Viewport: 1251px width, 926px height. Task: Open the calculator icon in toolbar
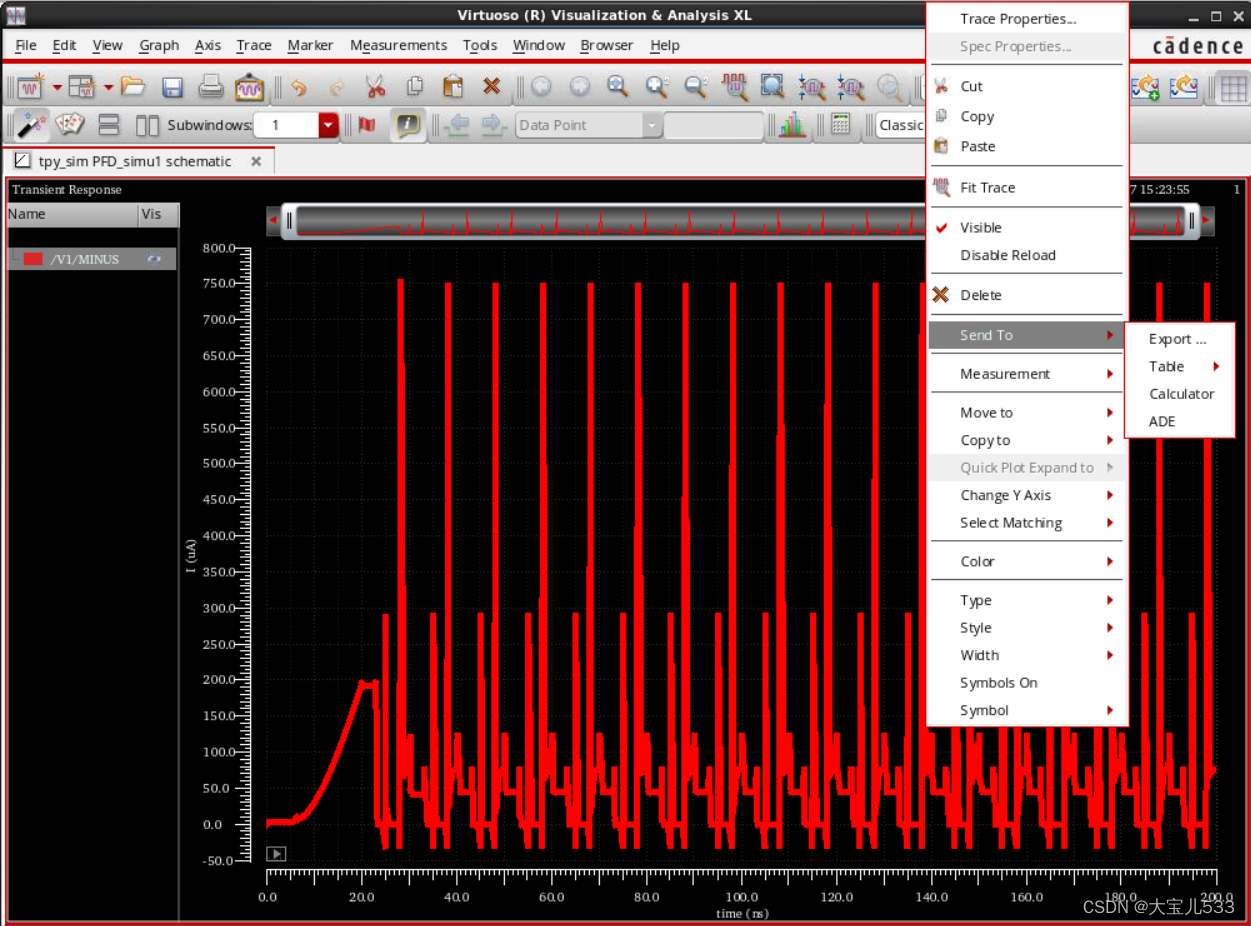pyautogui.click(x=841, y=125)
